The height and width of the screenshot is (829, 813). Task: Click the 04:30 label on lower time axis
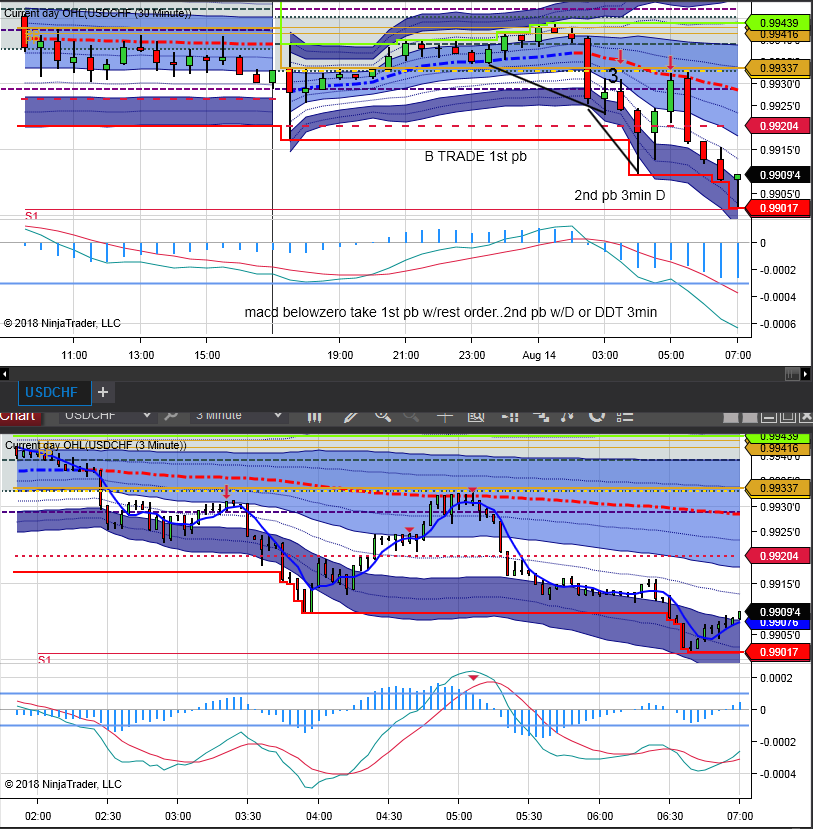pos(389,816)
